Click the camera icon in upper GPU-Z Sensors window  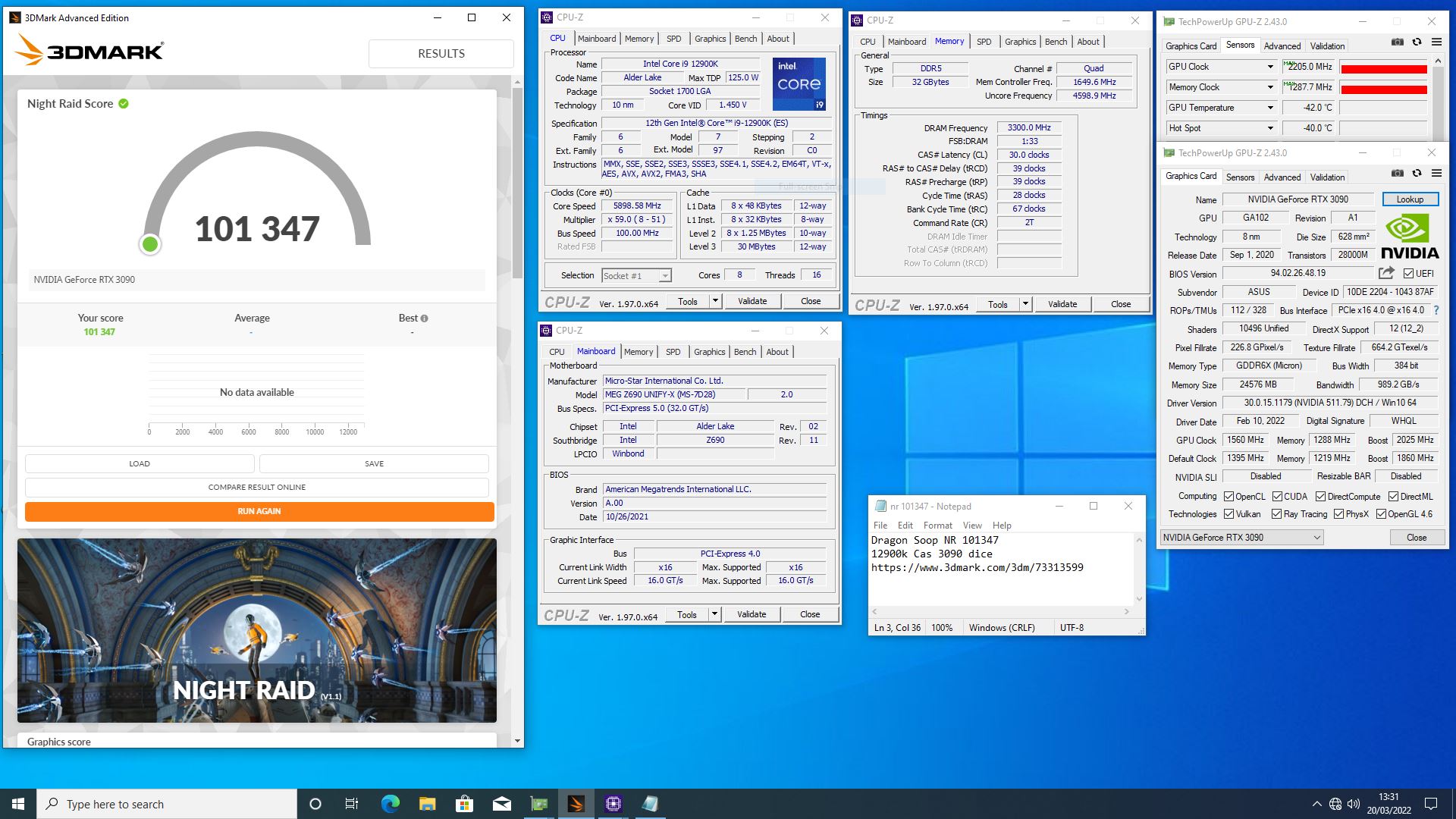(1398, 42)
